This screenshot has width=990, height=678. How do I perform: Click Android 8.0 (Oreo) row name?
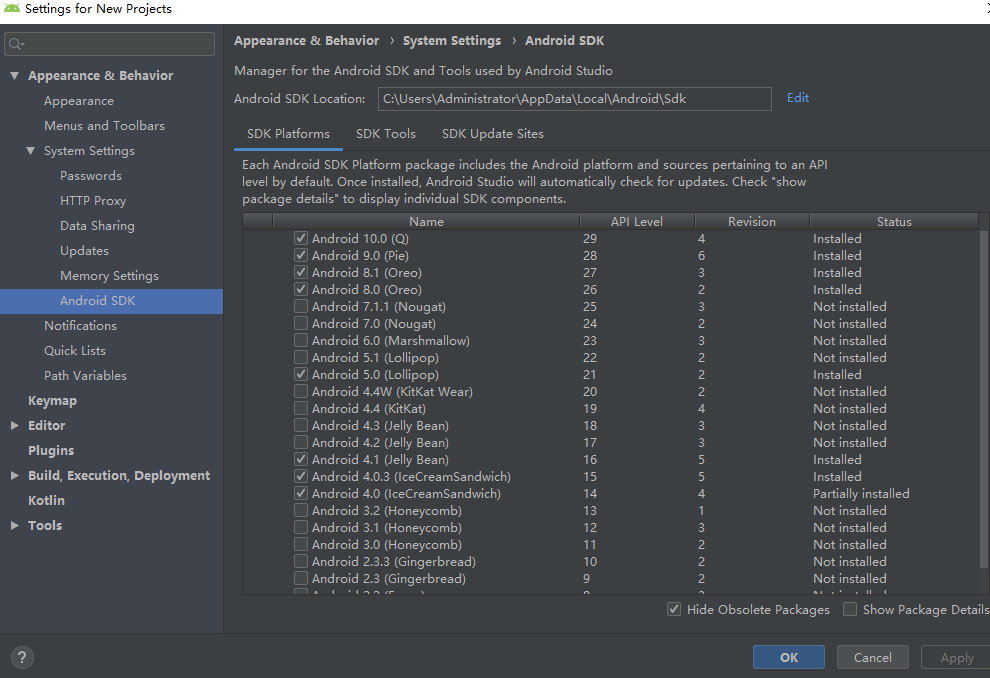[x=367, y=290]
